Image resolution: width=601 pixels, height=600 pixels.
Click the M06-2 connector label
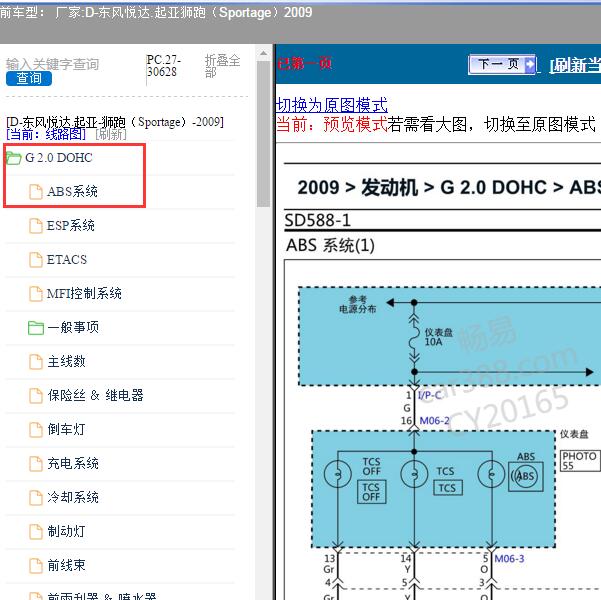pos(434,421)
